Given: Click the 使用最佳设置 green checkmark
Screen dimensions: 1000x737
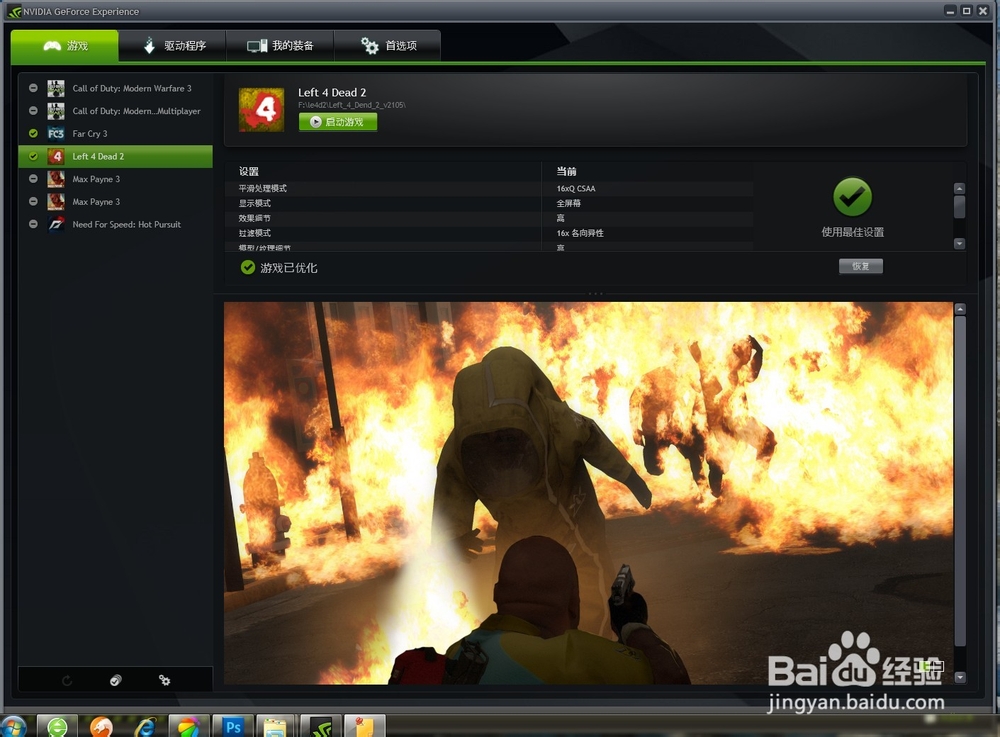Looking at the screenshot, I should (853, 197).
